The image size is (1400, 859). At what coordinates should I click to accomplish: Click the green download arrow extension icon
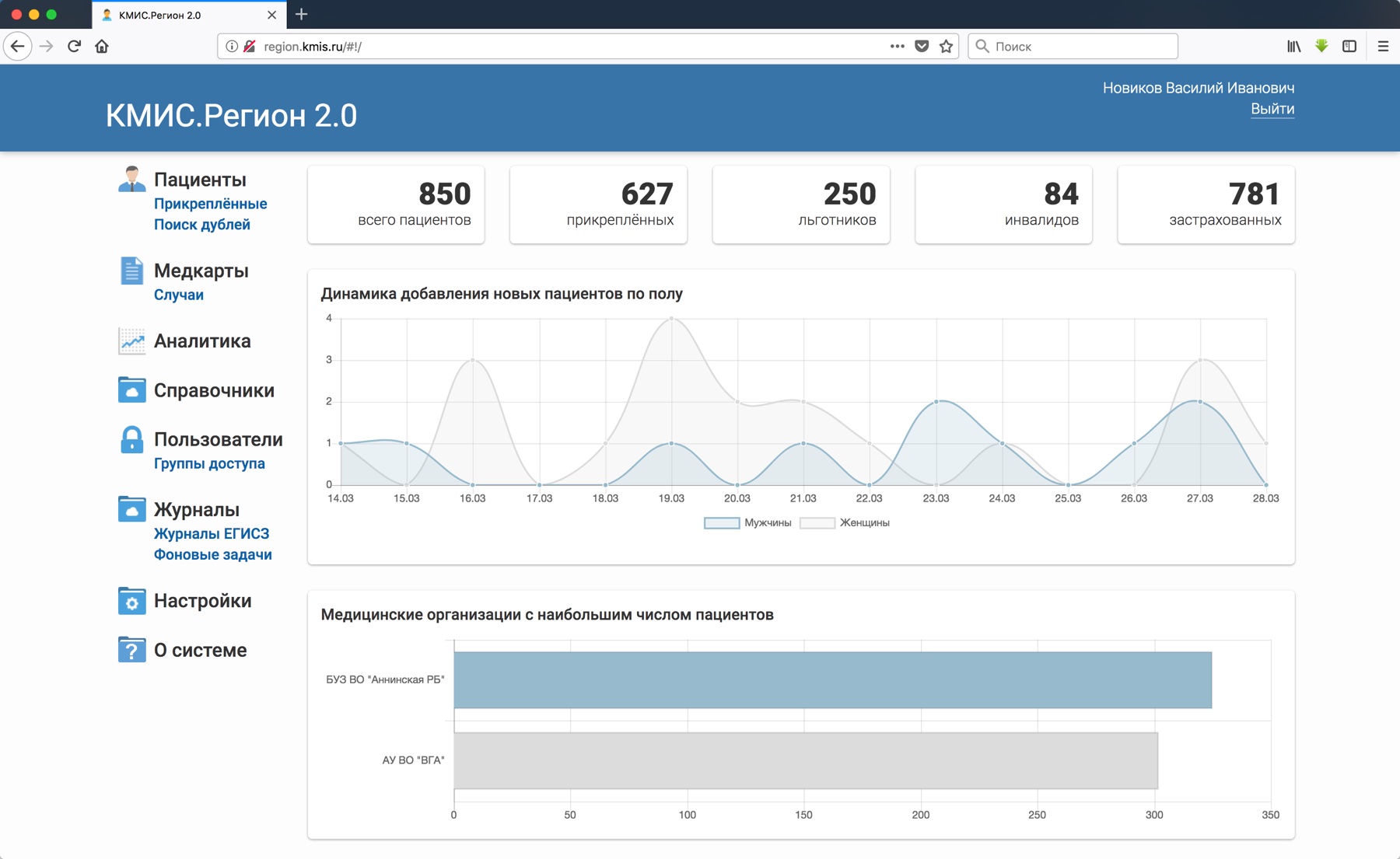[1321, 47]
